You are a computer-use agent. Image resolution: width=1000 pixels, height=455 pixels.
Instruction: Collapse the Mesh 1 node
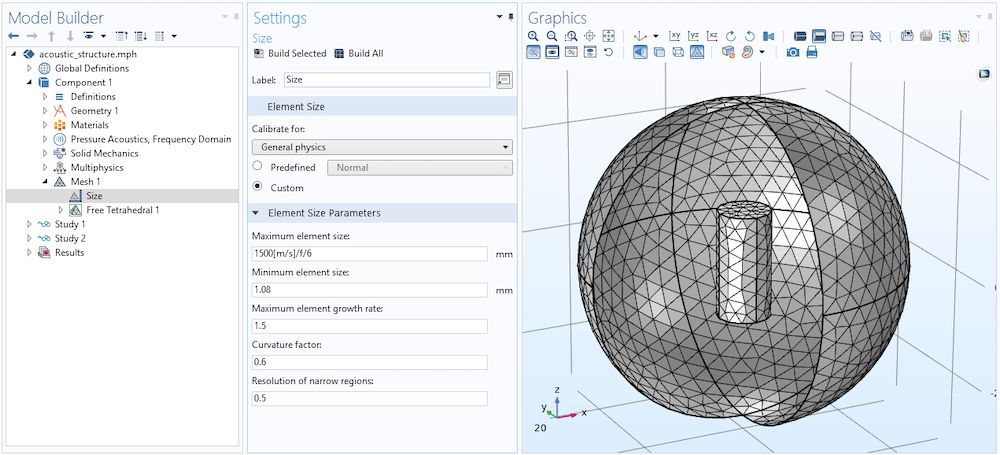point(45,182)
